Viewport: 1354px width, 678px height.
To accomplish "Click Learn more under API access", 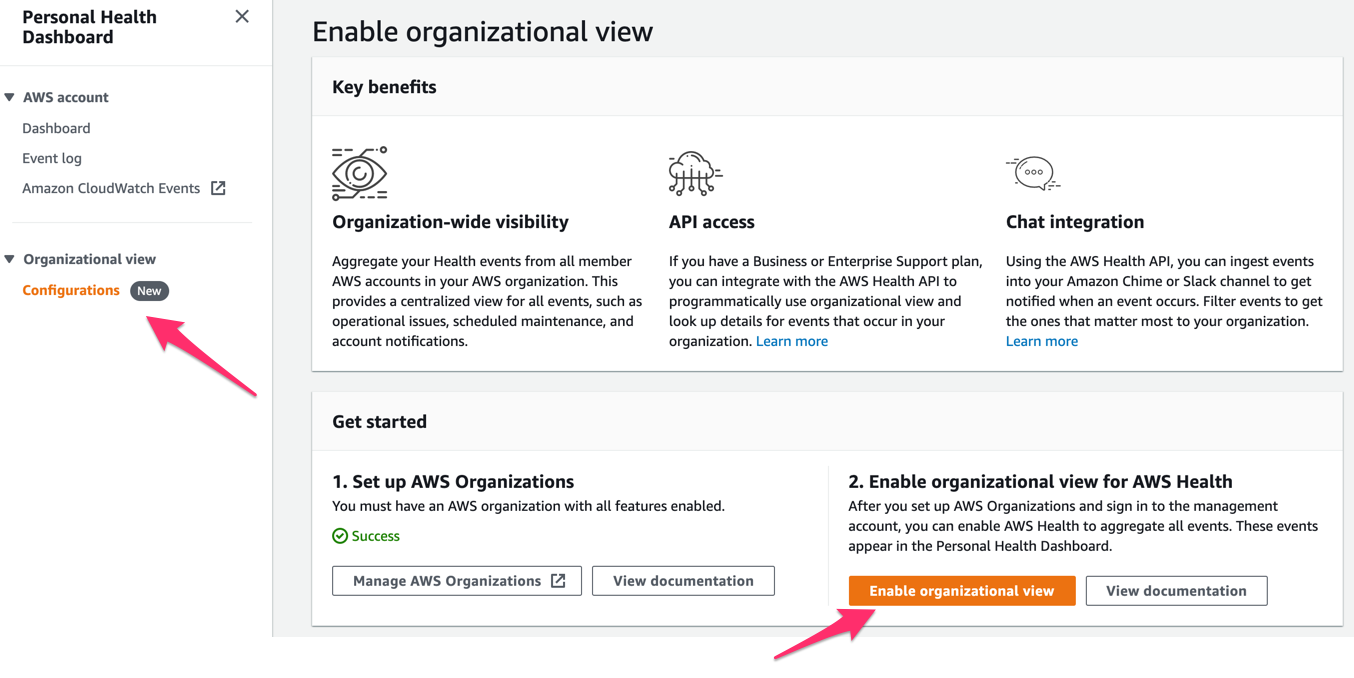I will 791,340.
